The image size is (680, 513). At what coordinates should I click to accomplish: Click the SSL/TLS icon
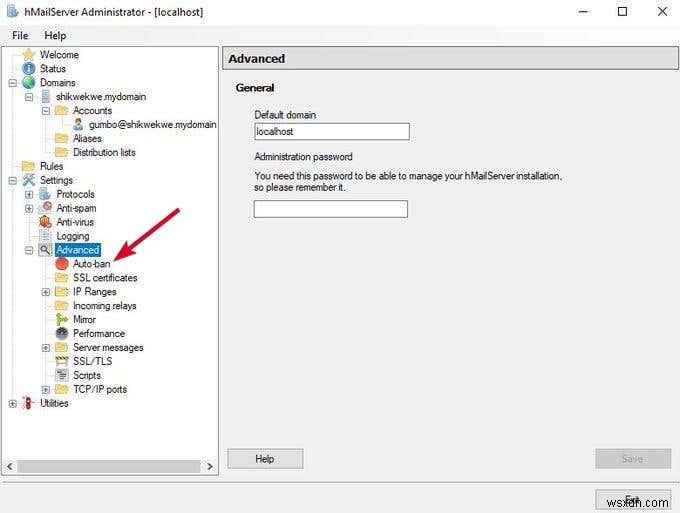(x=62, y=361)
